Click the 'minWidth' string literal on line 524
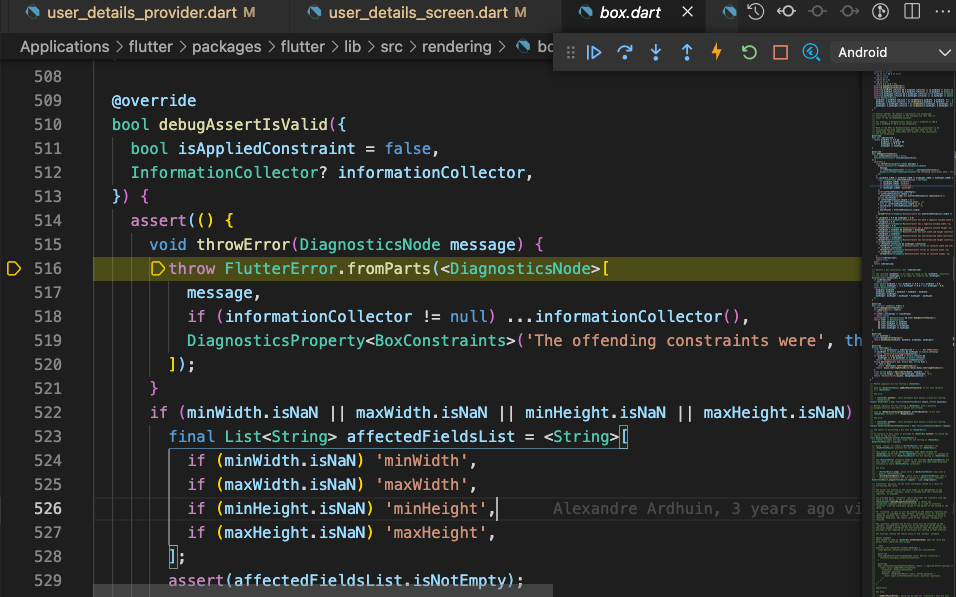Viewport: 956px width, 597px height. coord(421,460)
